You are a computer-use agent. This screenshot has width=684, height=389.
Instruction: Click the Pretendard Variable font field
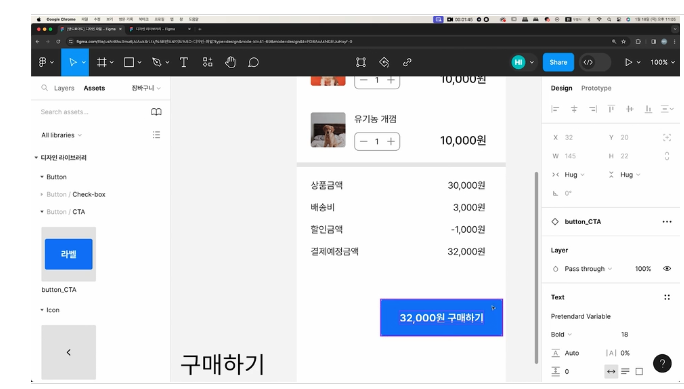[x=580, y=317]
